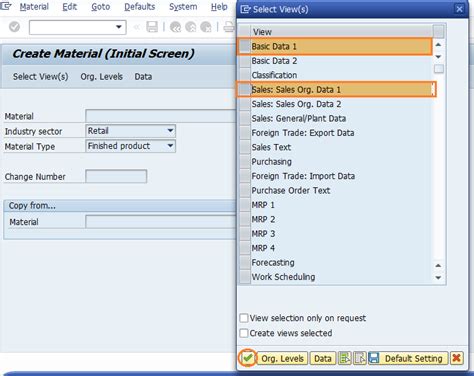This screenshot has width=474, height=376.
Task: Click the command input field
Action: click(x=77, y=27)
